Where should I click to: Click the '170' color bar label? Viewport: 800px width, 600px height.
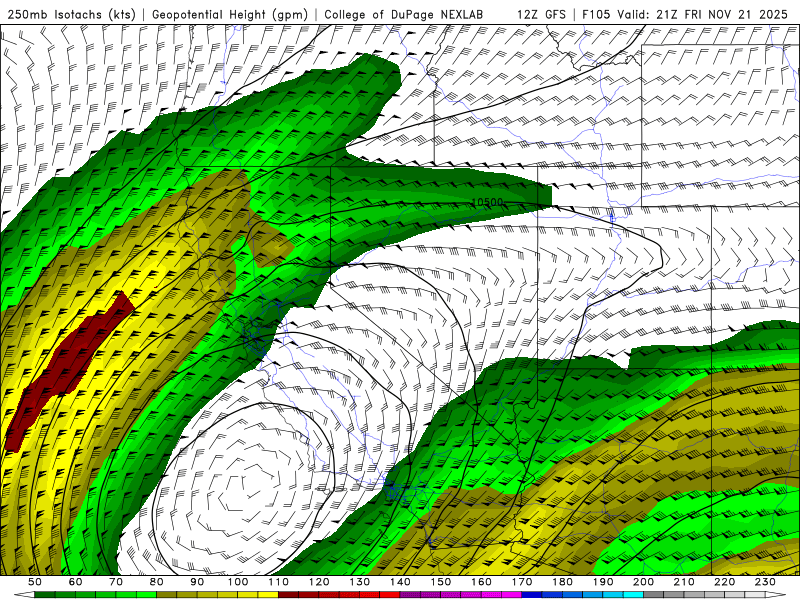[522, 582]
